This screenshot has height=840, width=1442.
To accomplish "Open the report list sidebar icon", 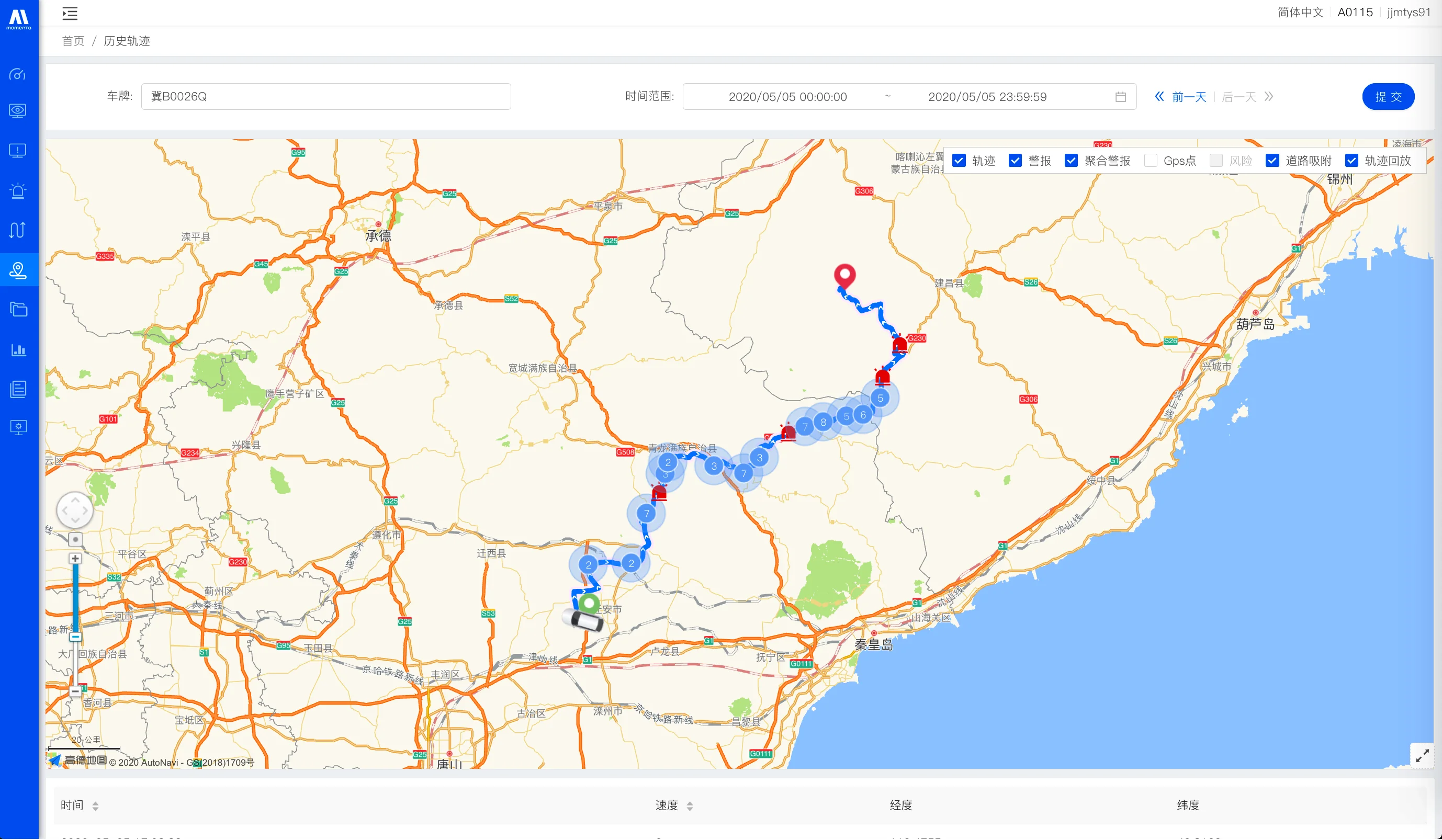I will [18, 390].
